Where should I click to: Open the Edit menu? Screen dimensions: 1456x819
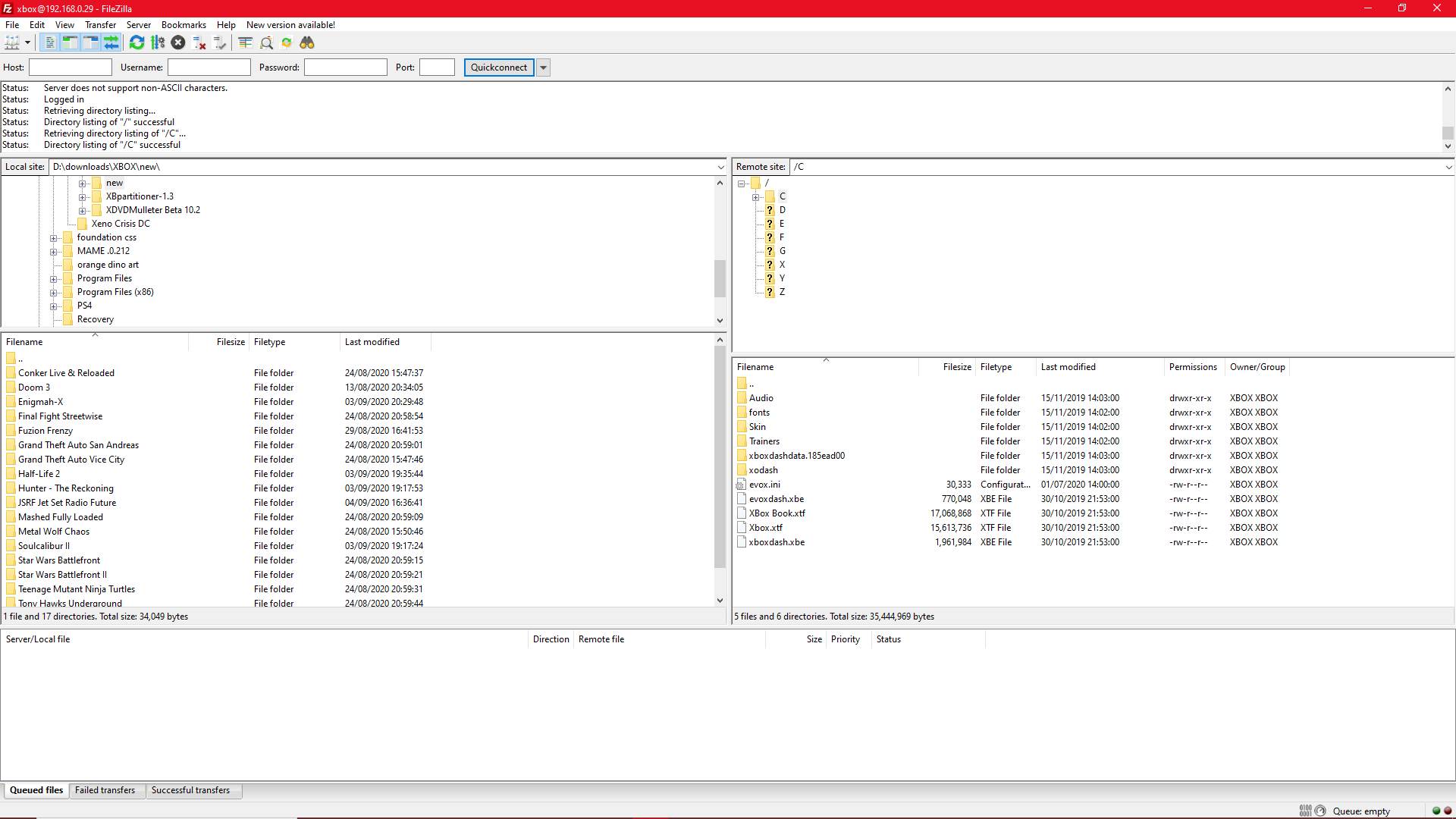(37, 25)
